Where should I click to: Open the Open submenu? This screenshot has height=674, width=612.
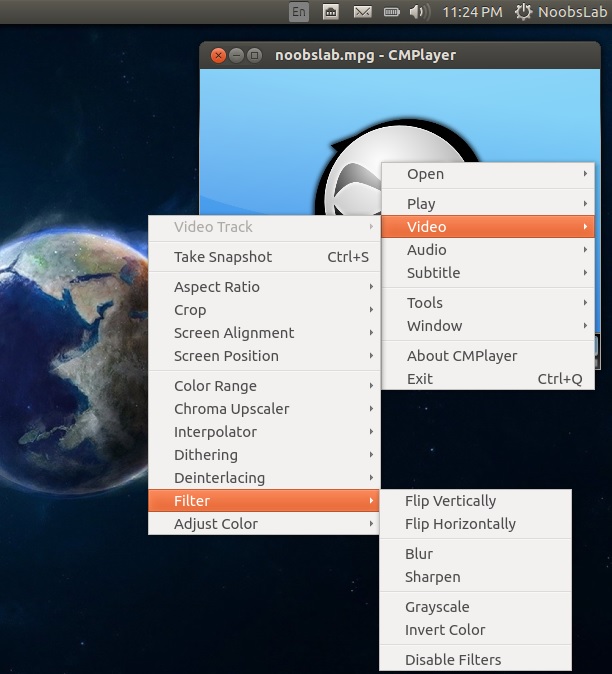coord(488,174)
